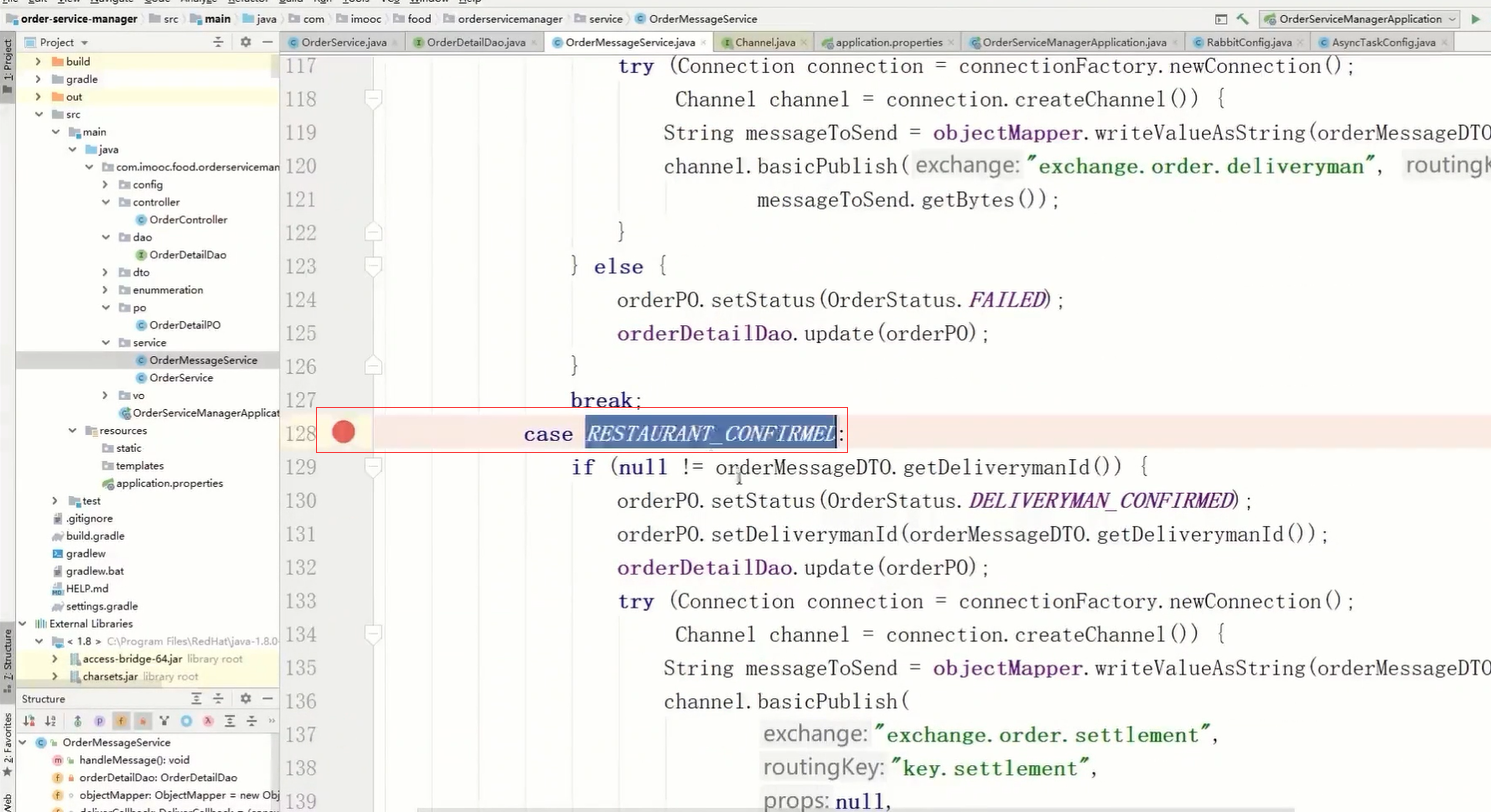Select OrderService class in project tree
The height and width of the screenshot is (812, 1491).
(x=180, y=378)
